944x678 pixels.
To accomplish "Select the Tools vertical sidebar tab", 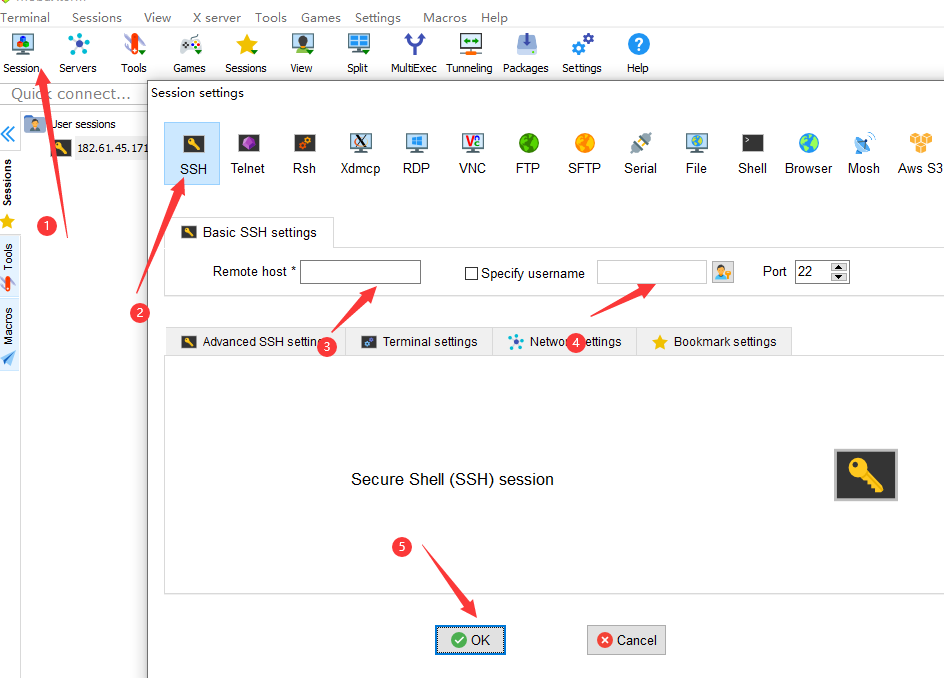I will pyautogui.click(x=8, y=267).
